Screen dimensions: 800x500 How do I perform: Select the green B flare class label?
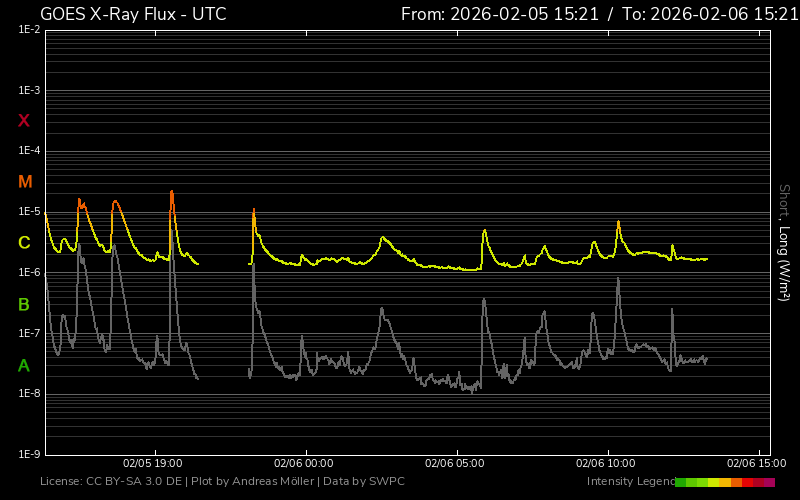(x=24, y=304)
